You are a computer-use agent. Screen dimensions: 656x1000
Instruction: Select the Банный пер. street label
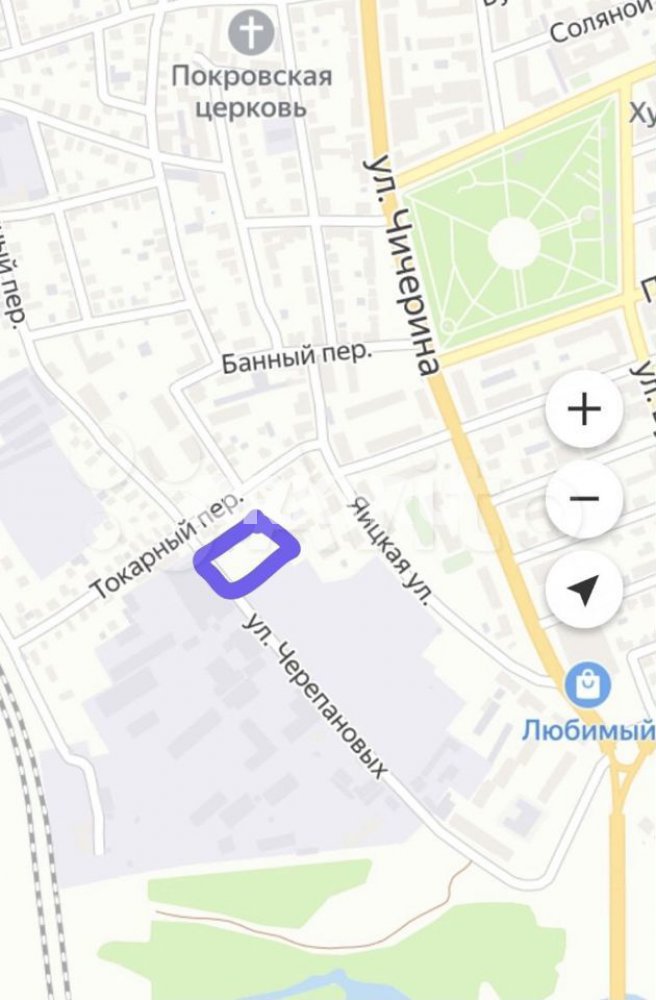296,358
